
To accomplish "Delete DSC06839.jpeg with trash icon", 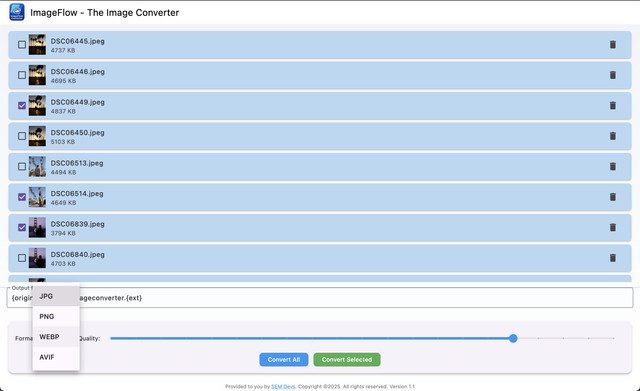I will 613,227.
